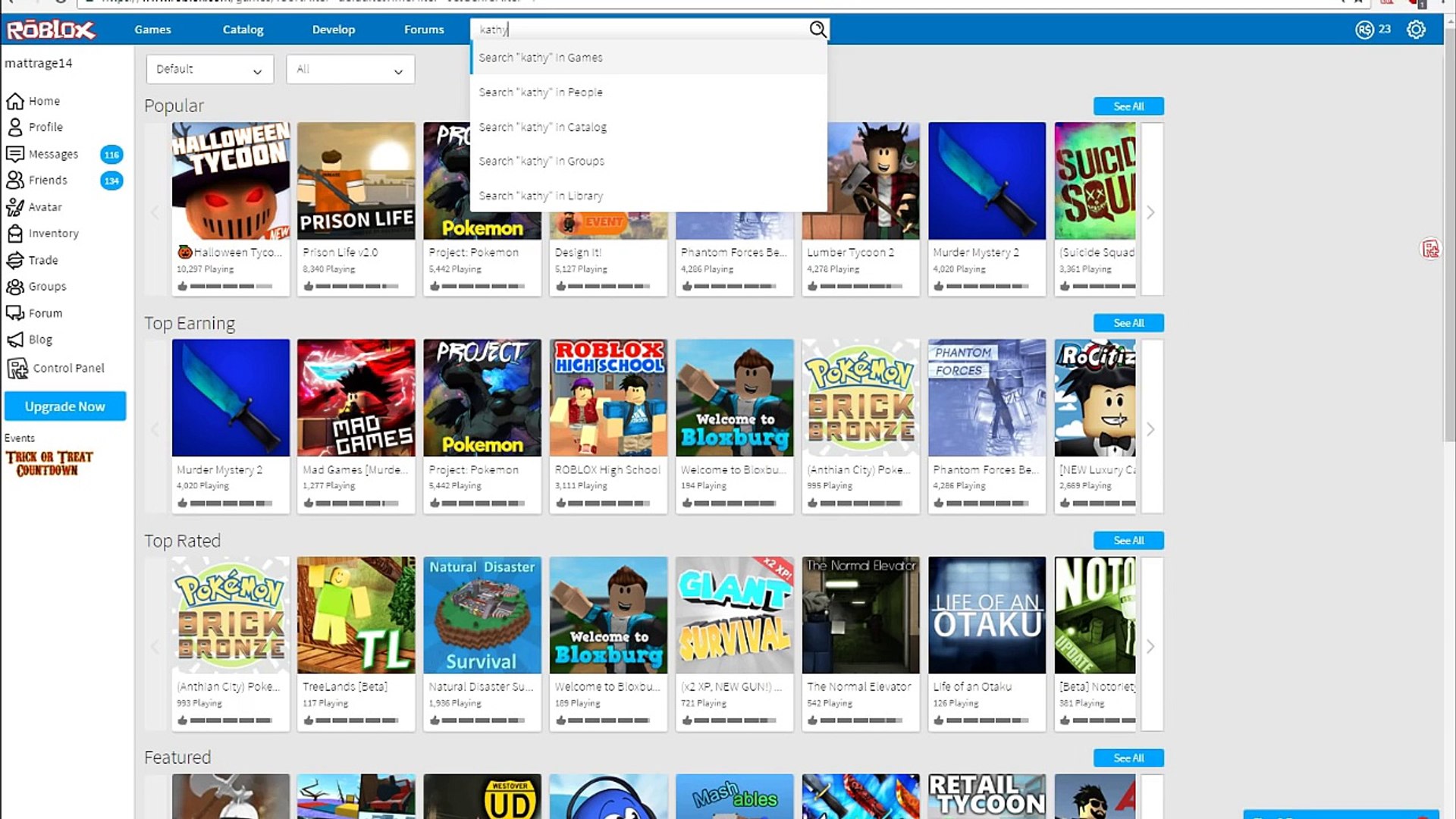Open TreeLands [Beta] thumbnail
Image resolution: width=1456 pixels, height=819 pixels.
[x=356, y=616]
